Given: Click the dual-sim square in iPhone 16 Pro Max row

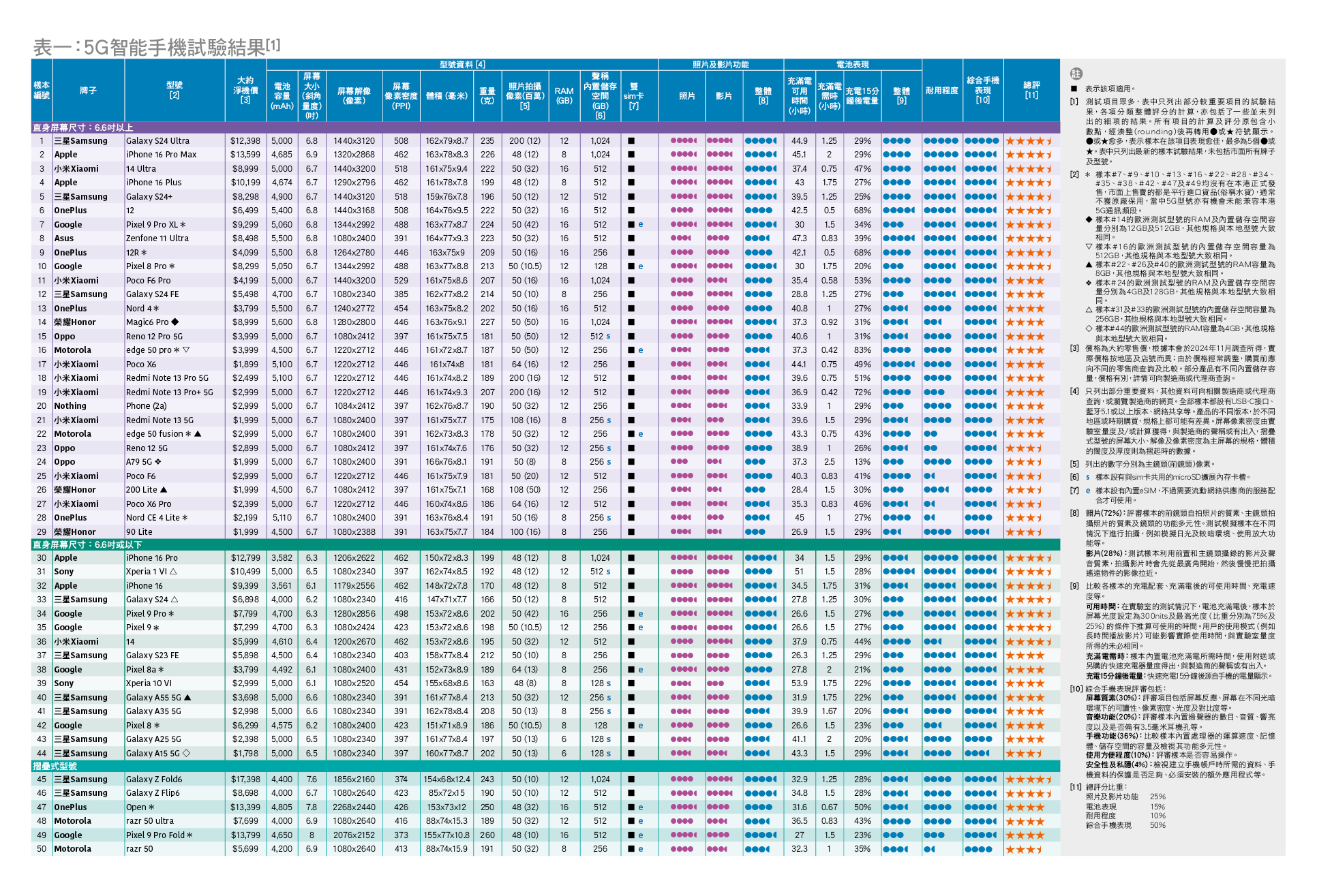Looking at the screenshot, I should 631,155.
